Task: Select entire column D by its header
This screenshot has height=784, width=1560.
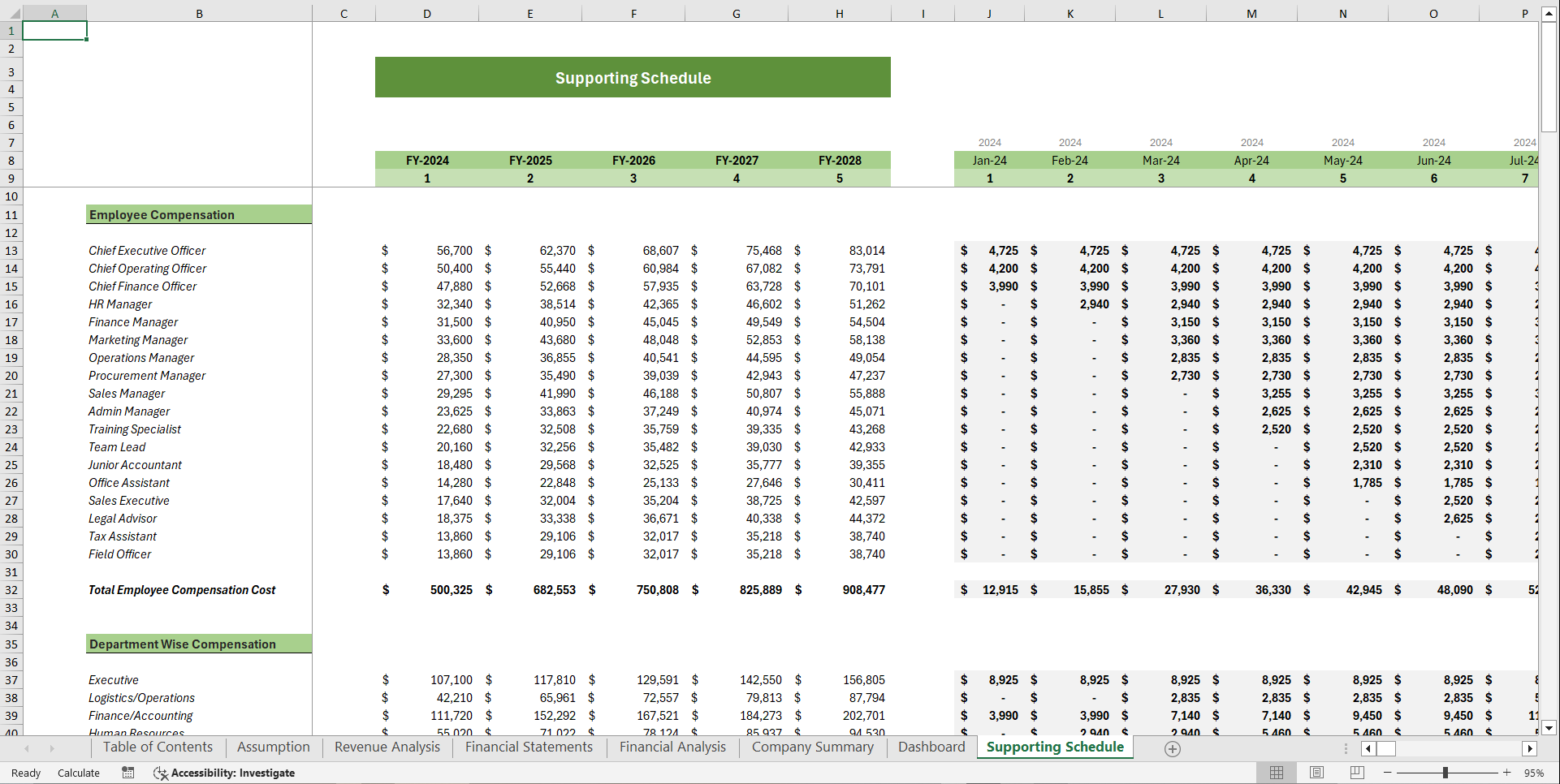Action: coord(427,13)
